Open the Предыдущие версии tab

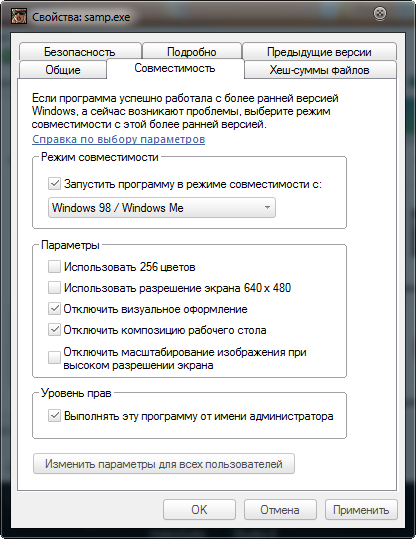coord(319,52)
